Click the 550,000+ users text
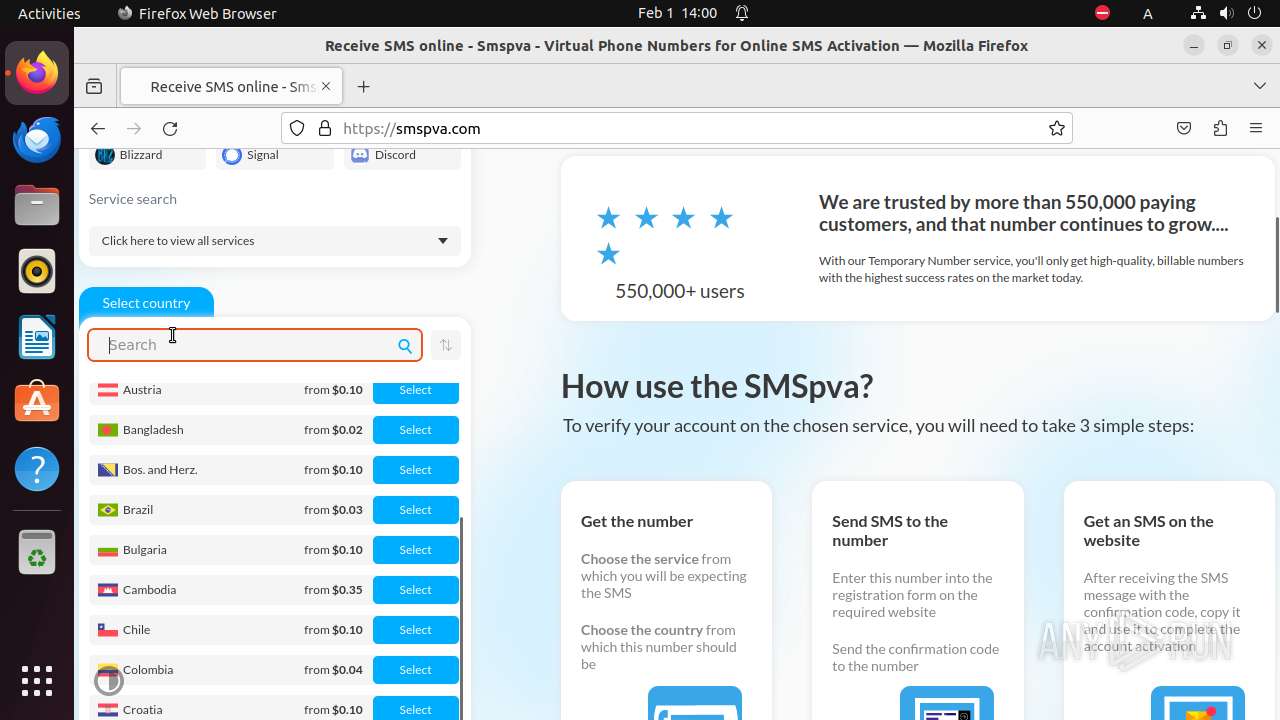 [680, 291]
